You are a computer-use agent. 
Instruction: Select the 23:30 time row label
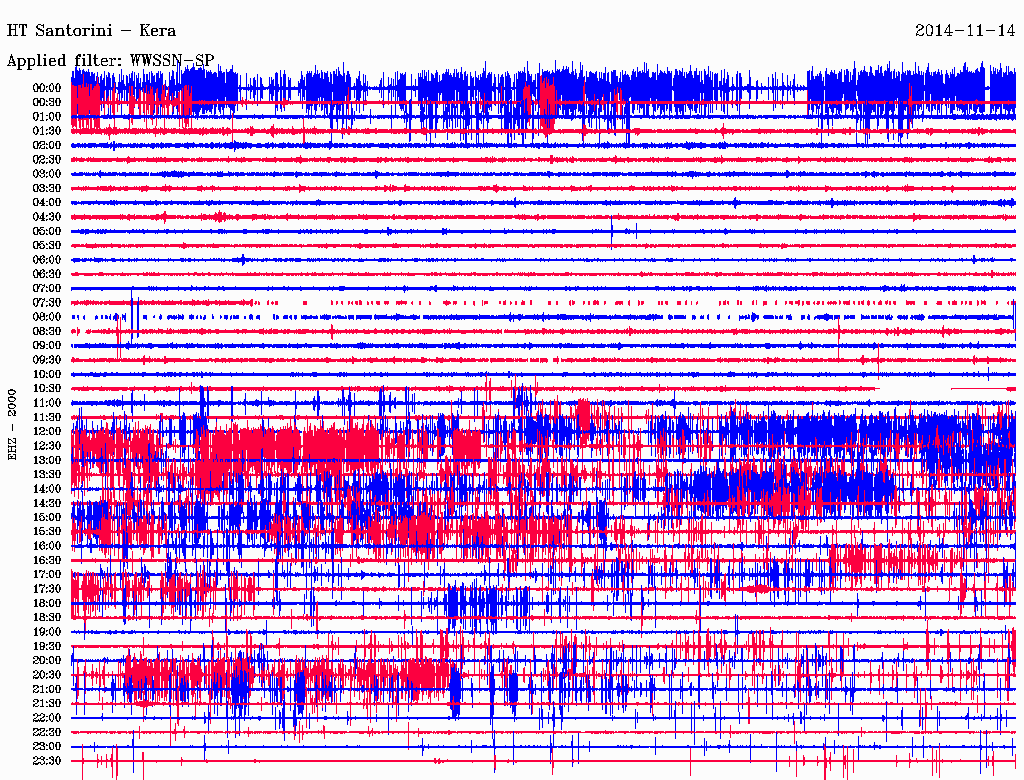coord(47,761)
